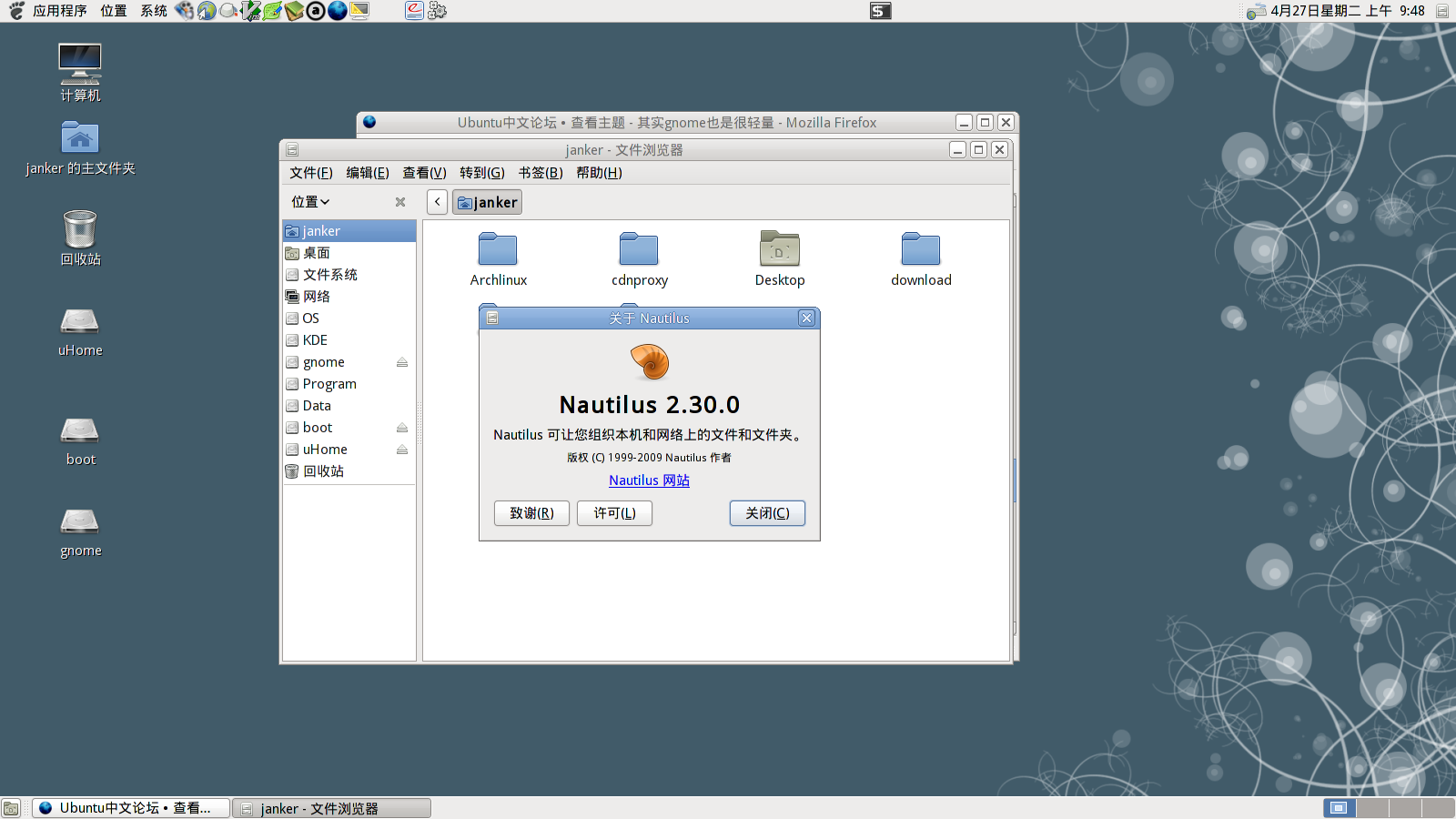Screen dimensions: 1456x819
Task: Open the gears settings launcher in panel
Action: [x=437, y=11]
